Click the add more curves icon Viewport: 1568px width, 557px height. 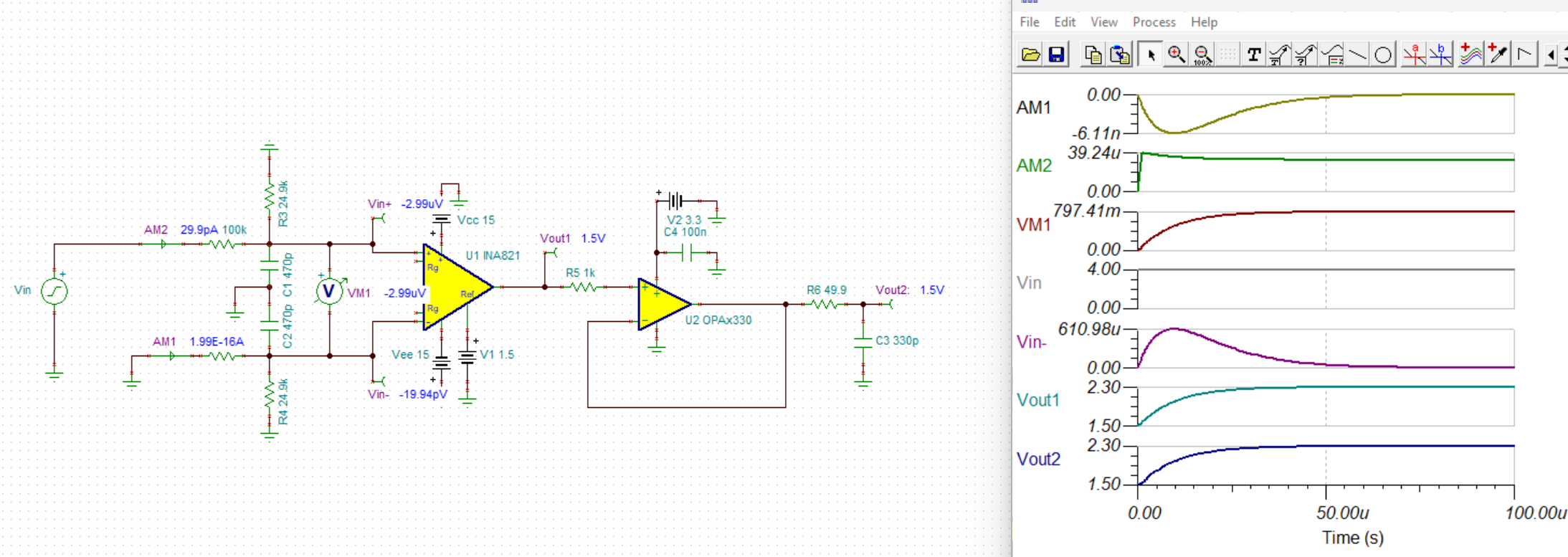(x=1470, y=54)
